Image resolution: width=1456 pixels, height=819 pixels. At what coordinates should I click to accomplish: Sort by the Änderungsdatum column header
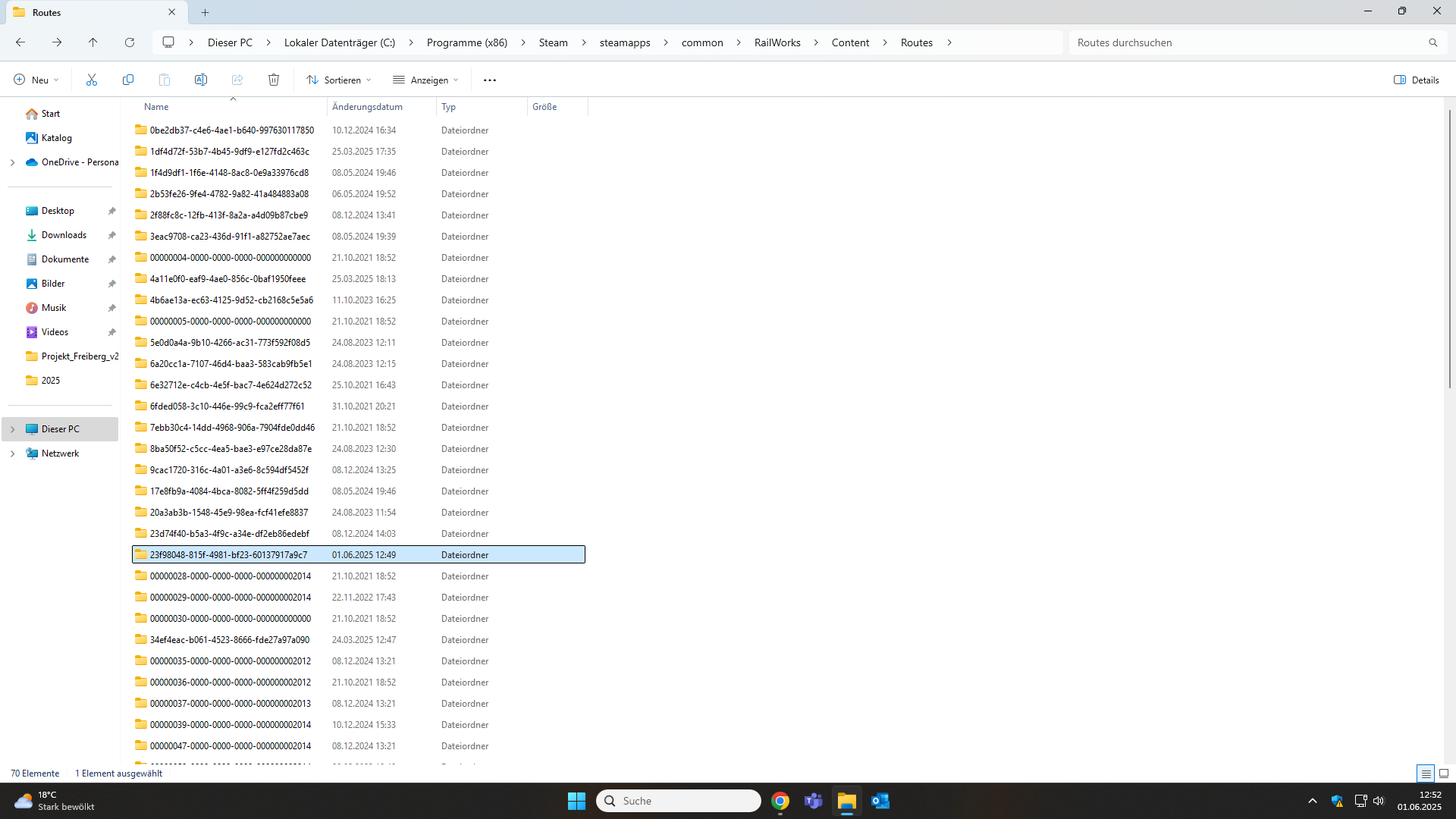(x=367, y=107)
